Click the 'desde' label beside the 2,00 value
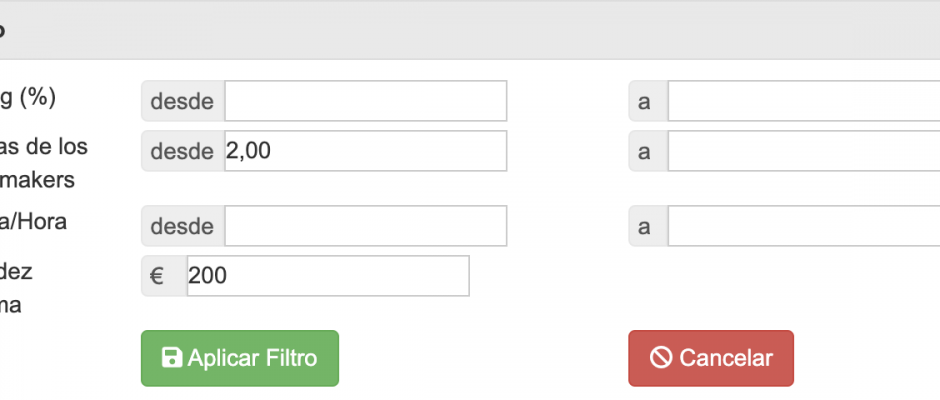This screenshot has height=400, width=940. pyautogui.click(x=183, y=151)
